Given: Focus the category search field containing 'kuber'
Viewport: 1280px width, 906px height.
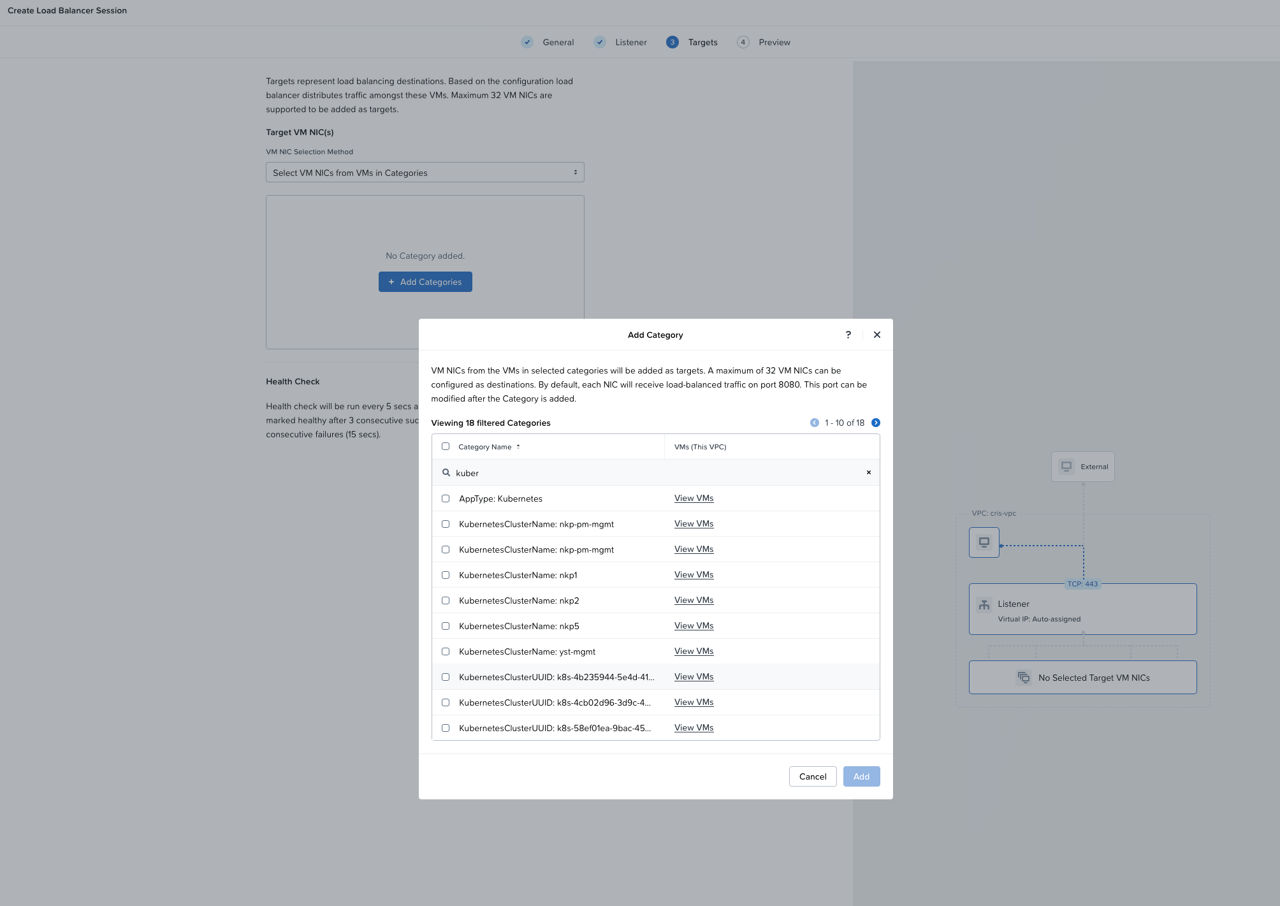Looking at the screenshot, I should [655, 473].
